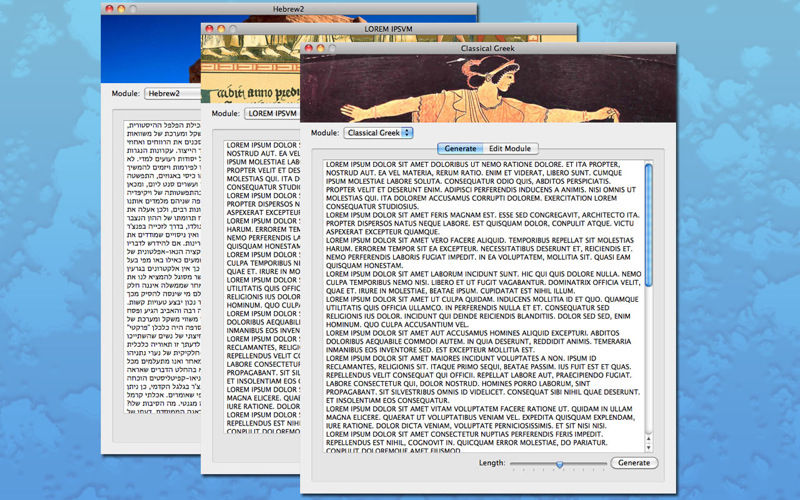Click the text line 'QUISQUAM HONESTAM.'
The width and height of the screenshot is (800, 500).
(x=364, y=265)
